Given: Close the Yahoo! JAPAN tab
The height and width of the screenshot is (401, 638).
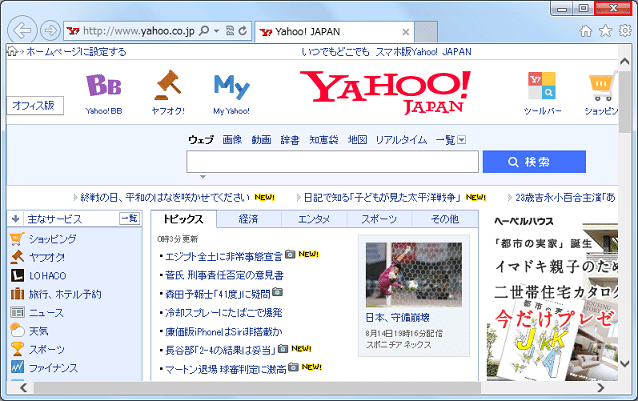Looking at the screenshot, I should (405, 32).
